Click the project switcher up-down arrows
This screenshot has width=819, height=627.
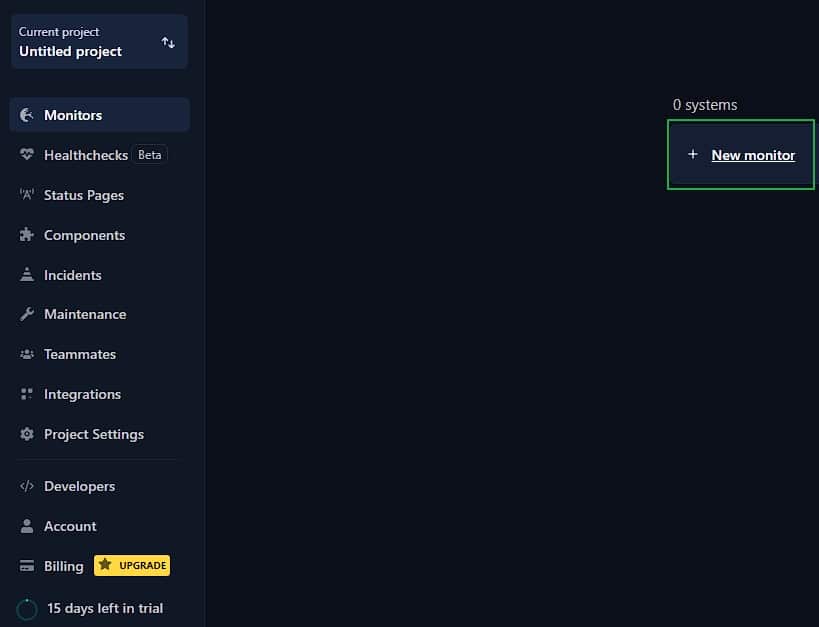tap(168, 43)
